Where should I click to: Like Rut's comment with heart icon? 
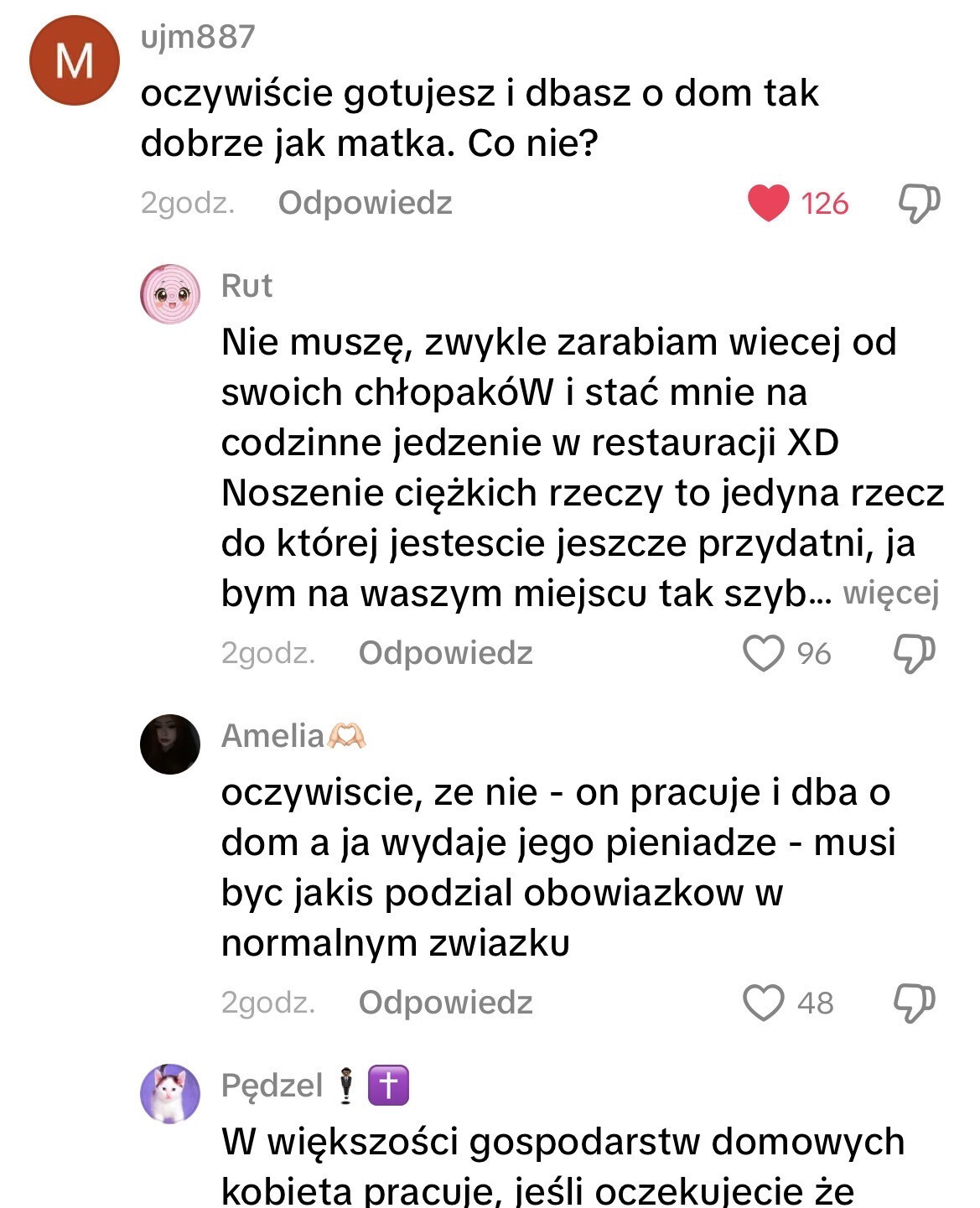click(x=763, y=653)
